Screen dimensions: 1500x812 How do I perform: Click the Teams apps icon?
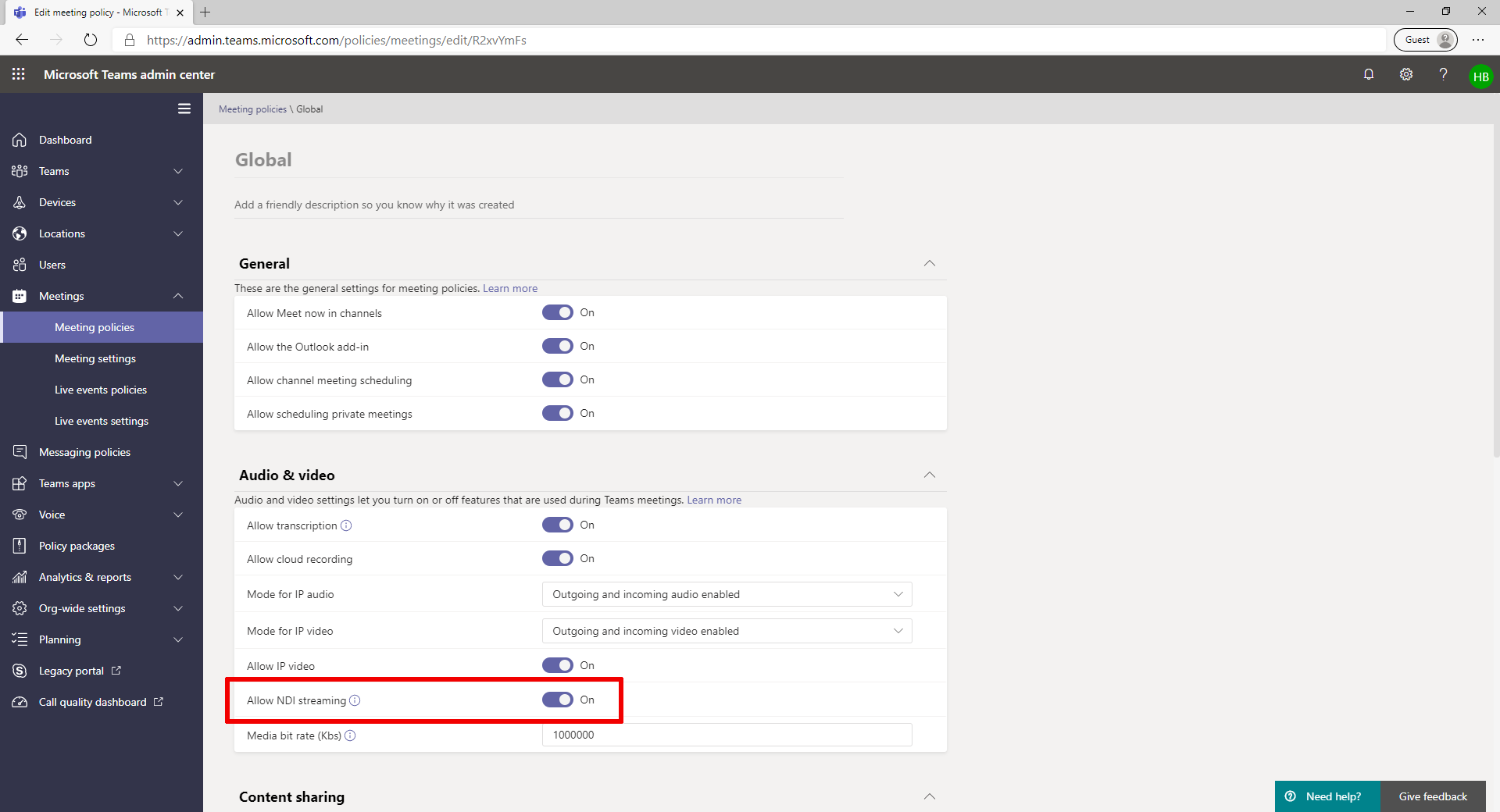[x=20, y=483]
